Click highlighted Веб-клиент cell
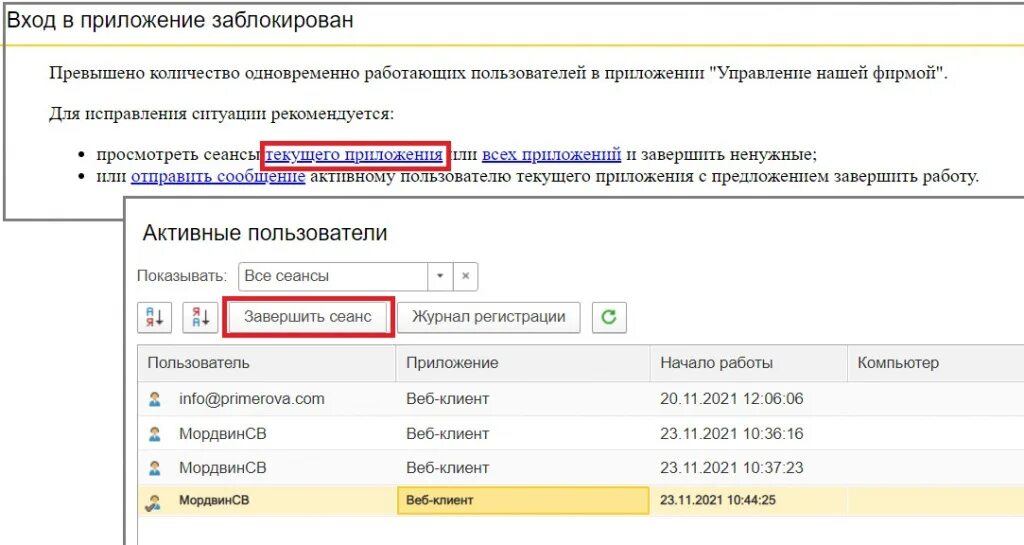The image size is (1024, 545). [x=523, y=501]
